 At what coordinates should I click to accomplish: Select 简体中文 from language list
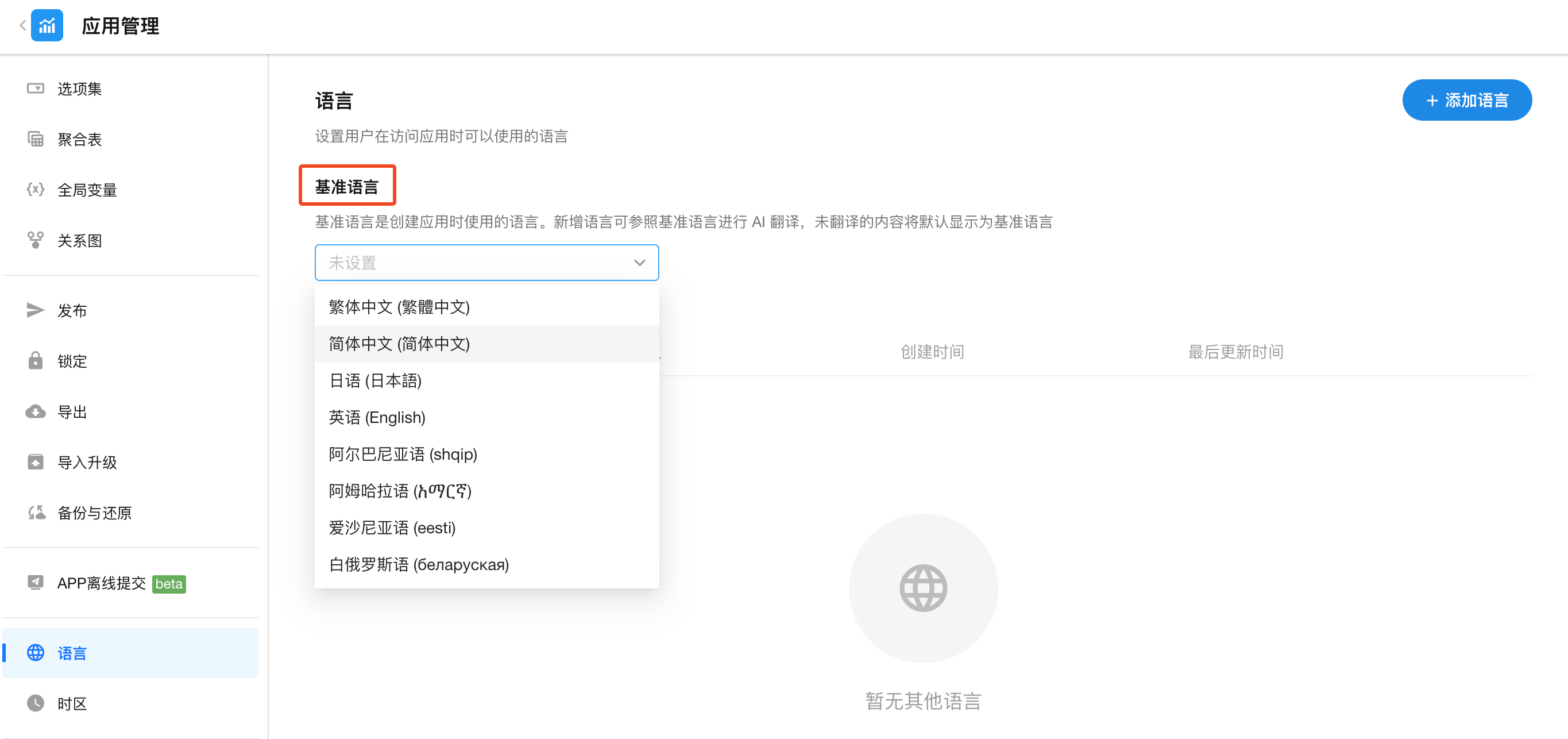click(399, 344)
